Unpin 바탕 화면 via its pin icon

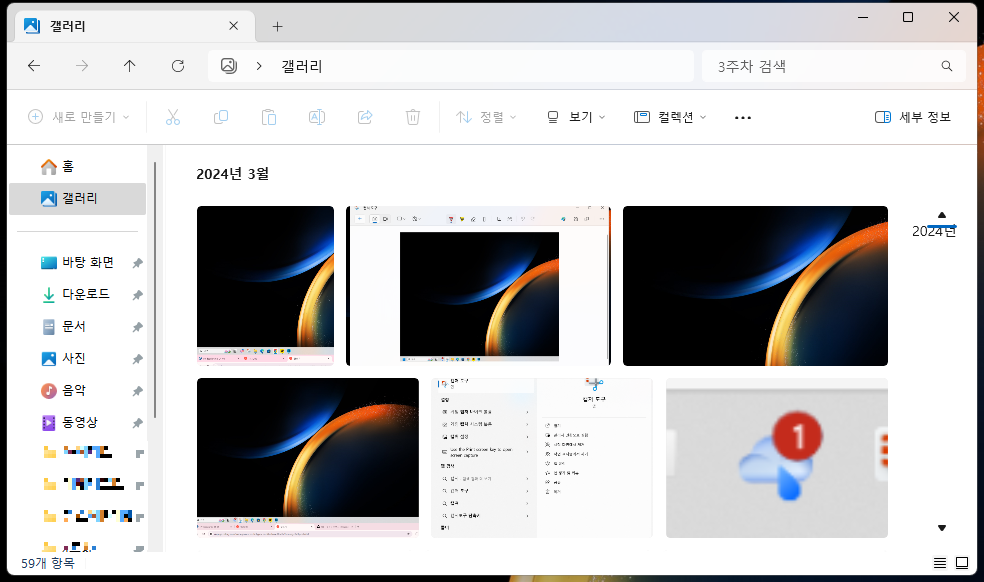click(x=137, y=263)
